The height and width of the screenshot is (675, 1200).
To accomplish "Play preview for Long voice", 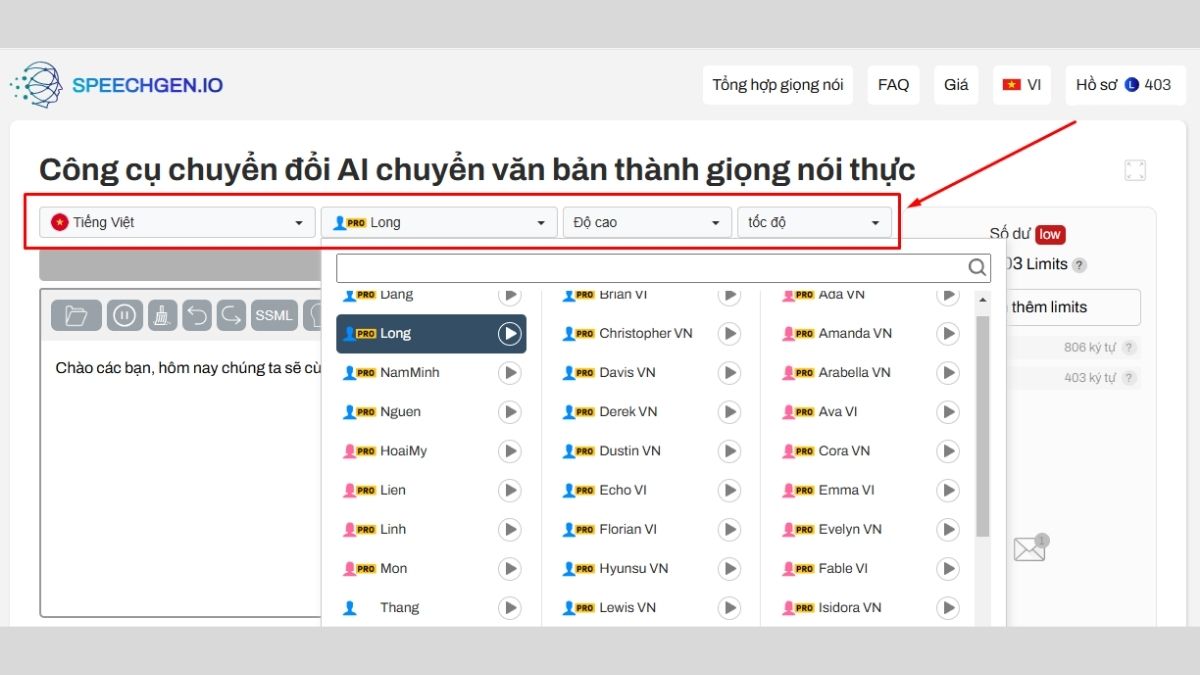I will (510, 333).
